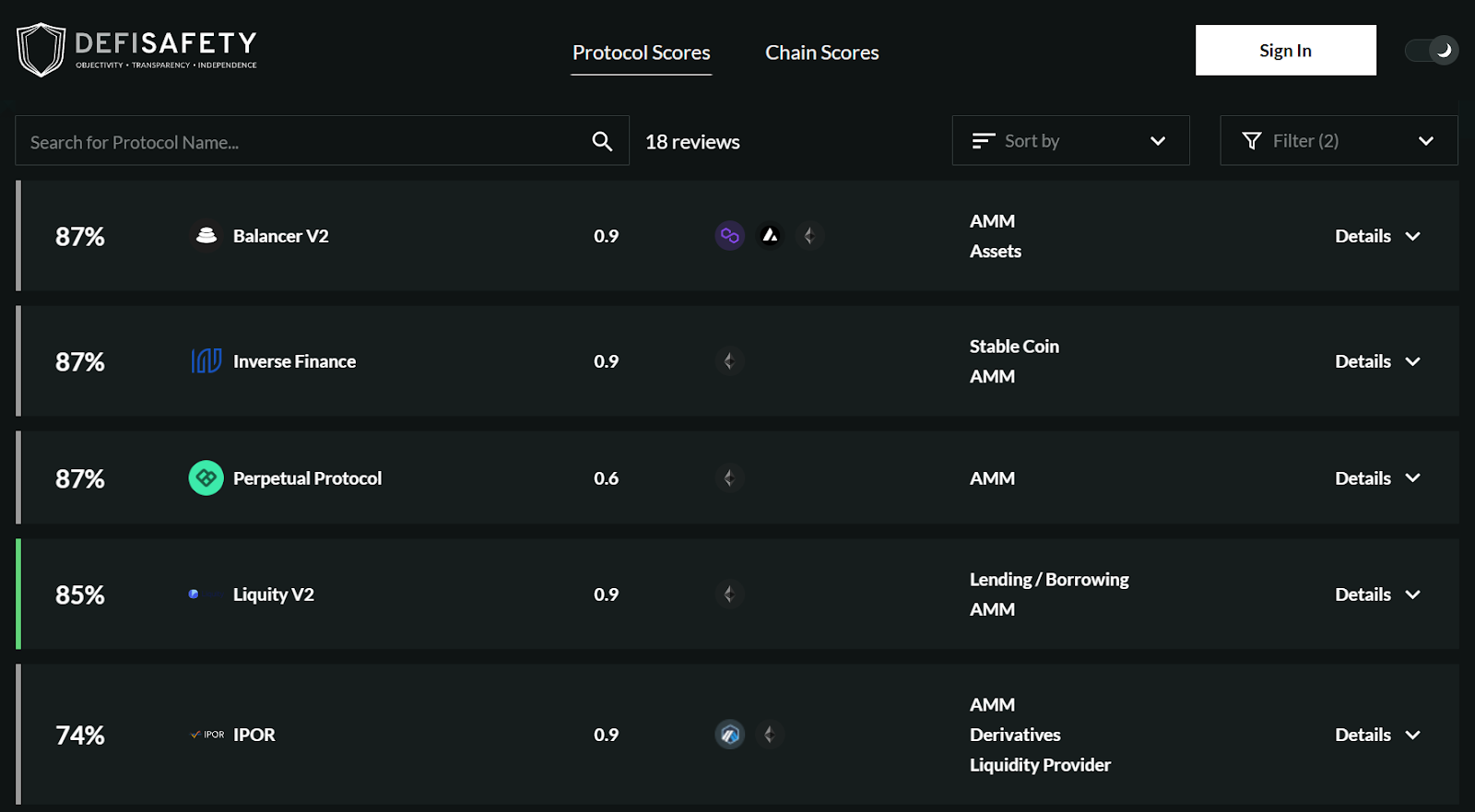Click the 74% score of IPOR
This screenshot has height=812, width=1475.
80,736
